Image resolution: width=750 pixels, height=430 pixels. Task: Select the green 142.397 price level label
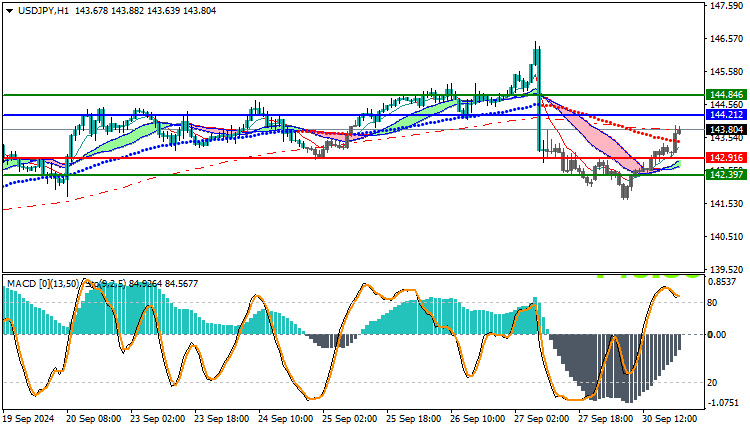coord(727,175)
